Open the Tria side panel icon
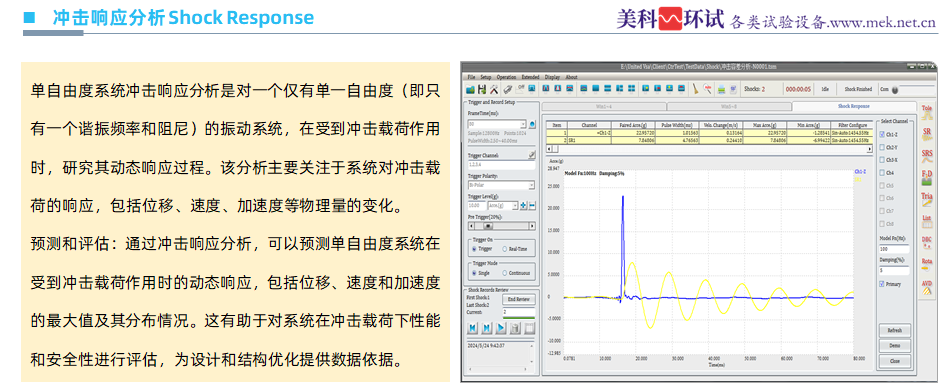Screen dimensions: 939x383 click(927, 199)
